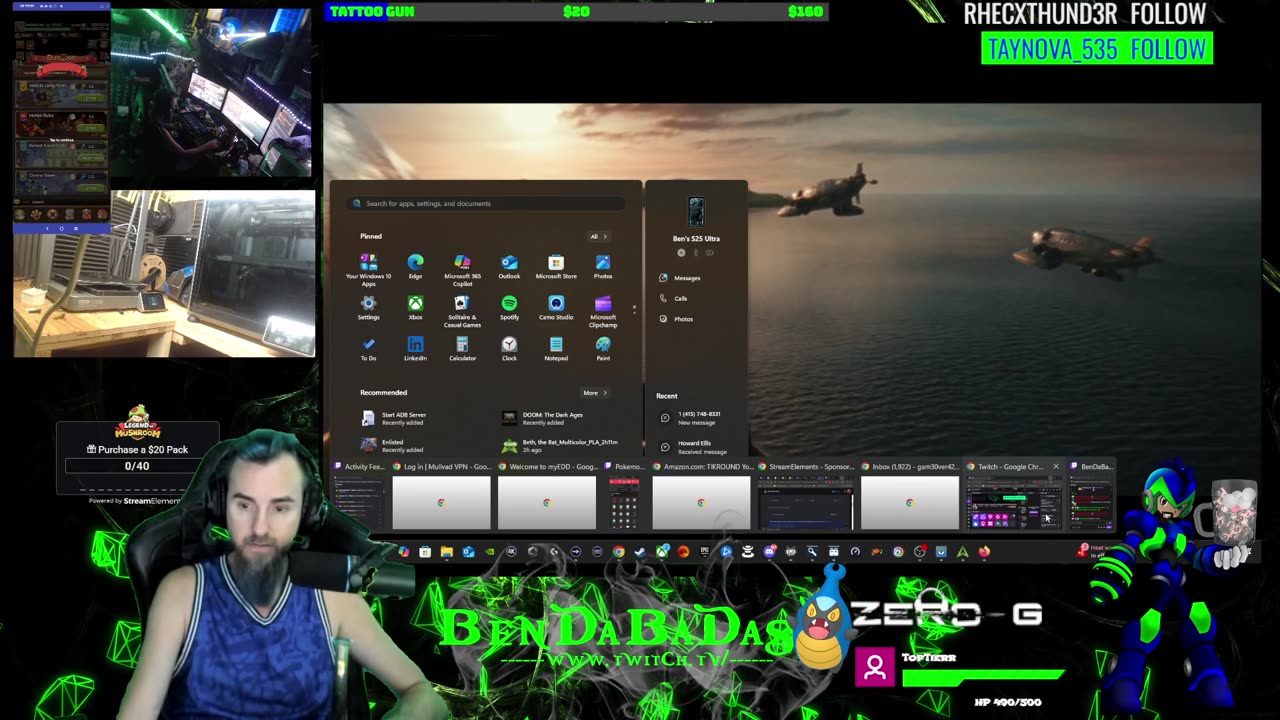Open the To Do app
Viewport: 1280px width, 720px height.
tap(368, 349)
